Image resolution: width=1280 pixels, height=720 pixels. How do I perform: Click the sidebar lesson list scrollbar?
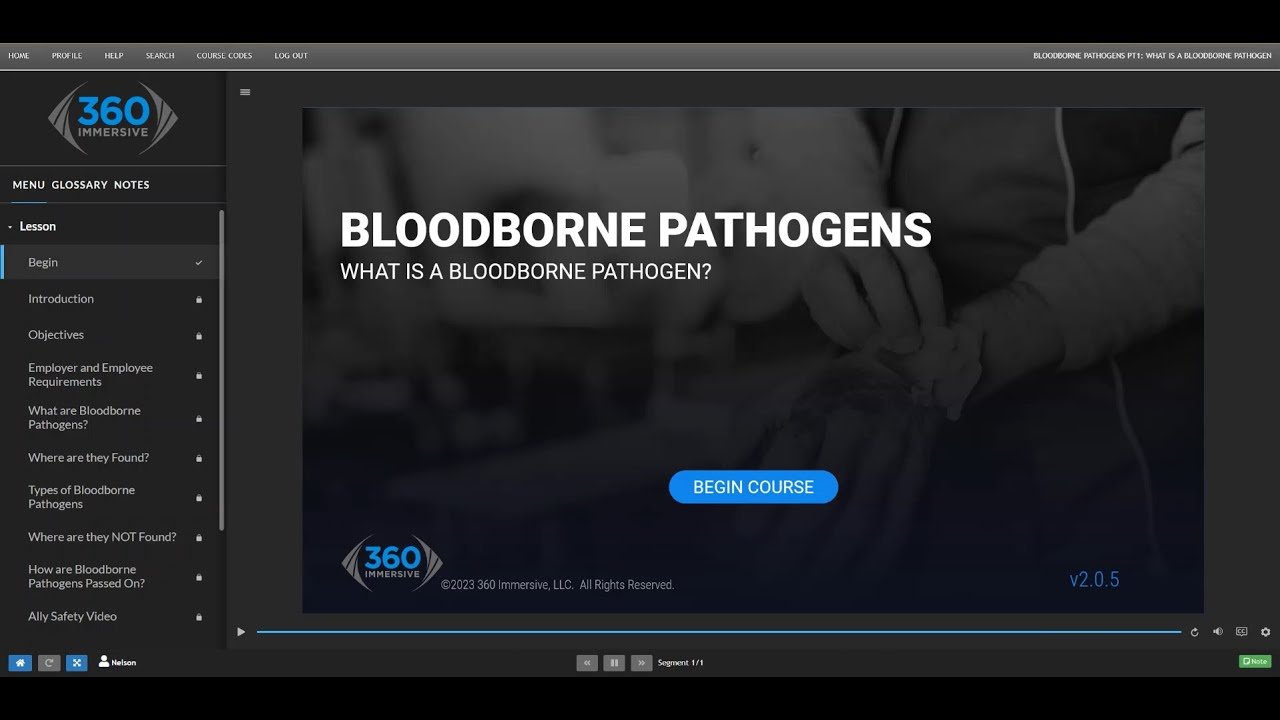click(221, 370)
